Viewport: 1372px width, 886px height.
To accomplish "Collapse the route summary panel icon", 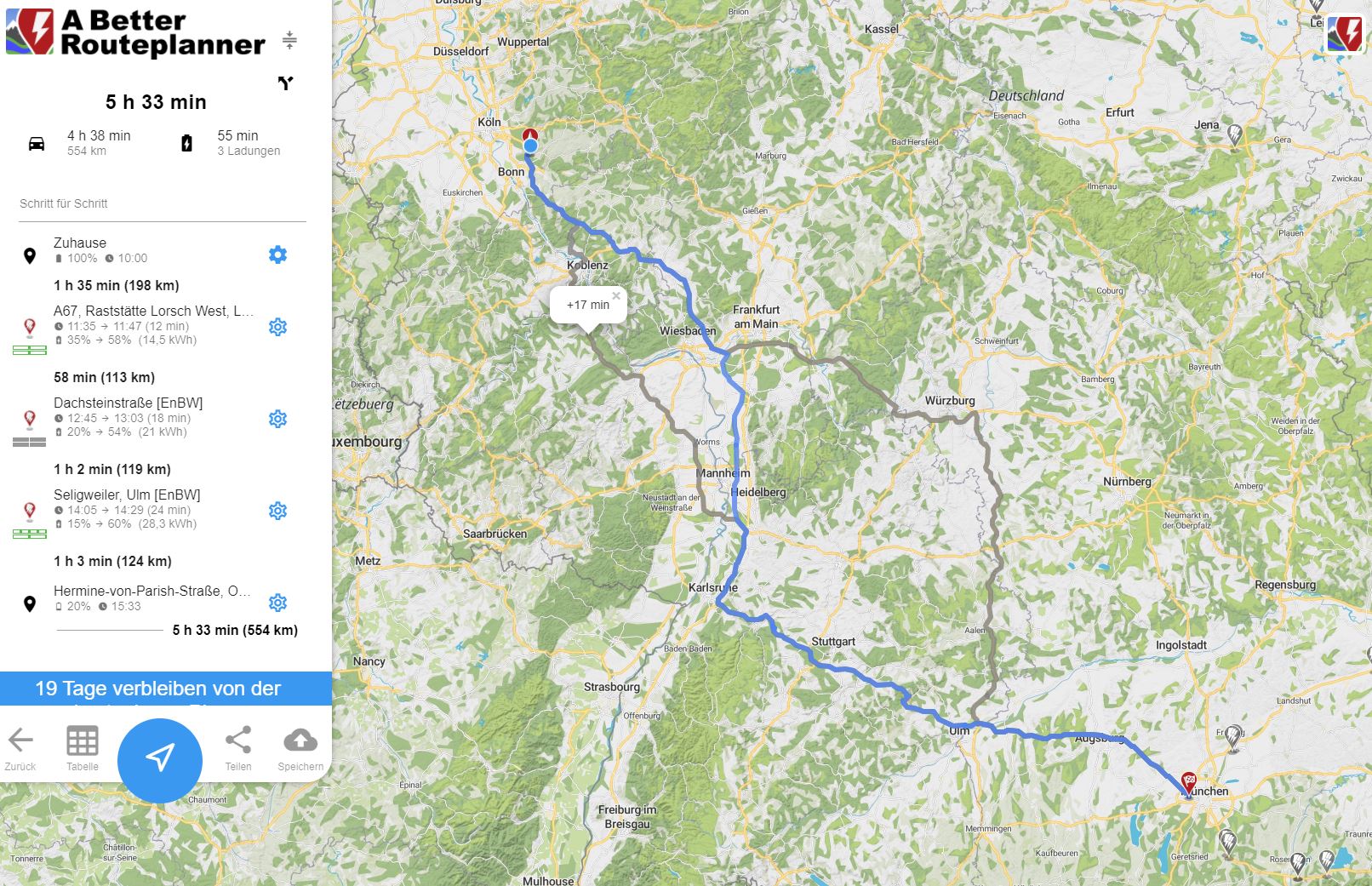I will [x=289, y=39].
